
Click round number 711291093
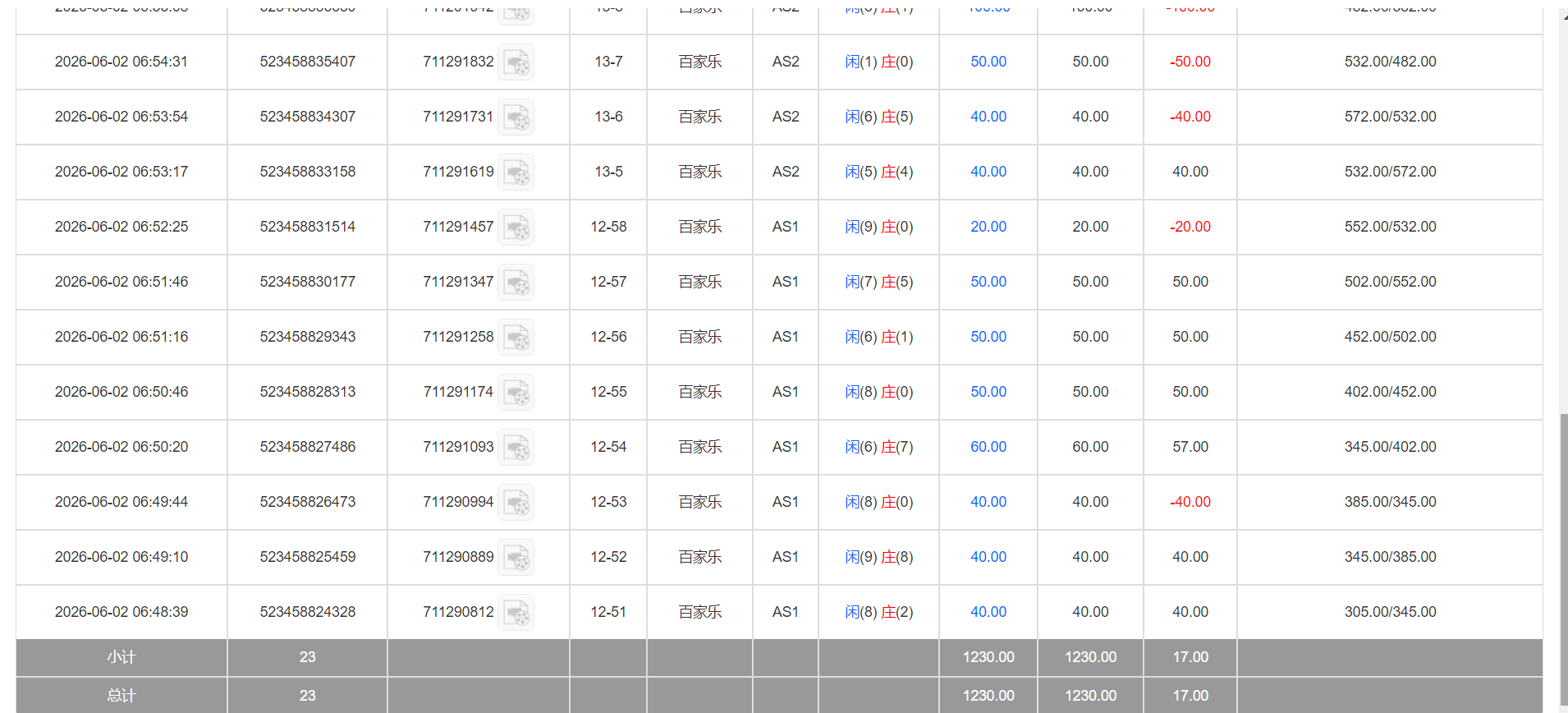tap(458, 447)
